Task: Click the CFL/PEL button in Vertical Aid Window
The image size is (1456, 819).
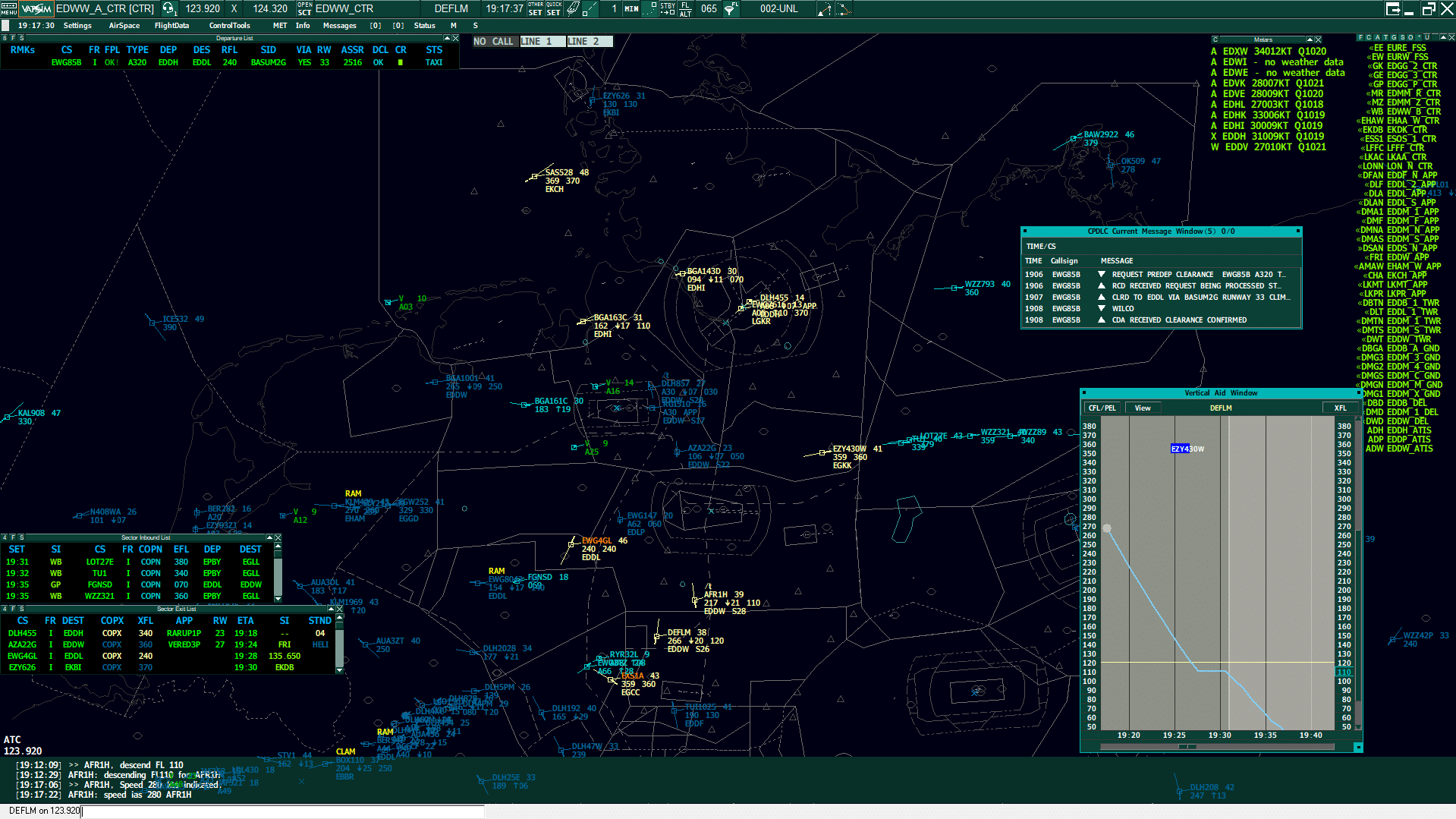Action: tap(1101, 408)
